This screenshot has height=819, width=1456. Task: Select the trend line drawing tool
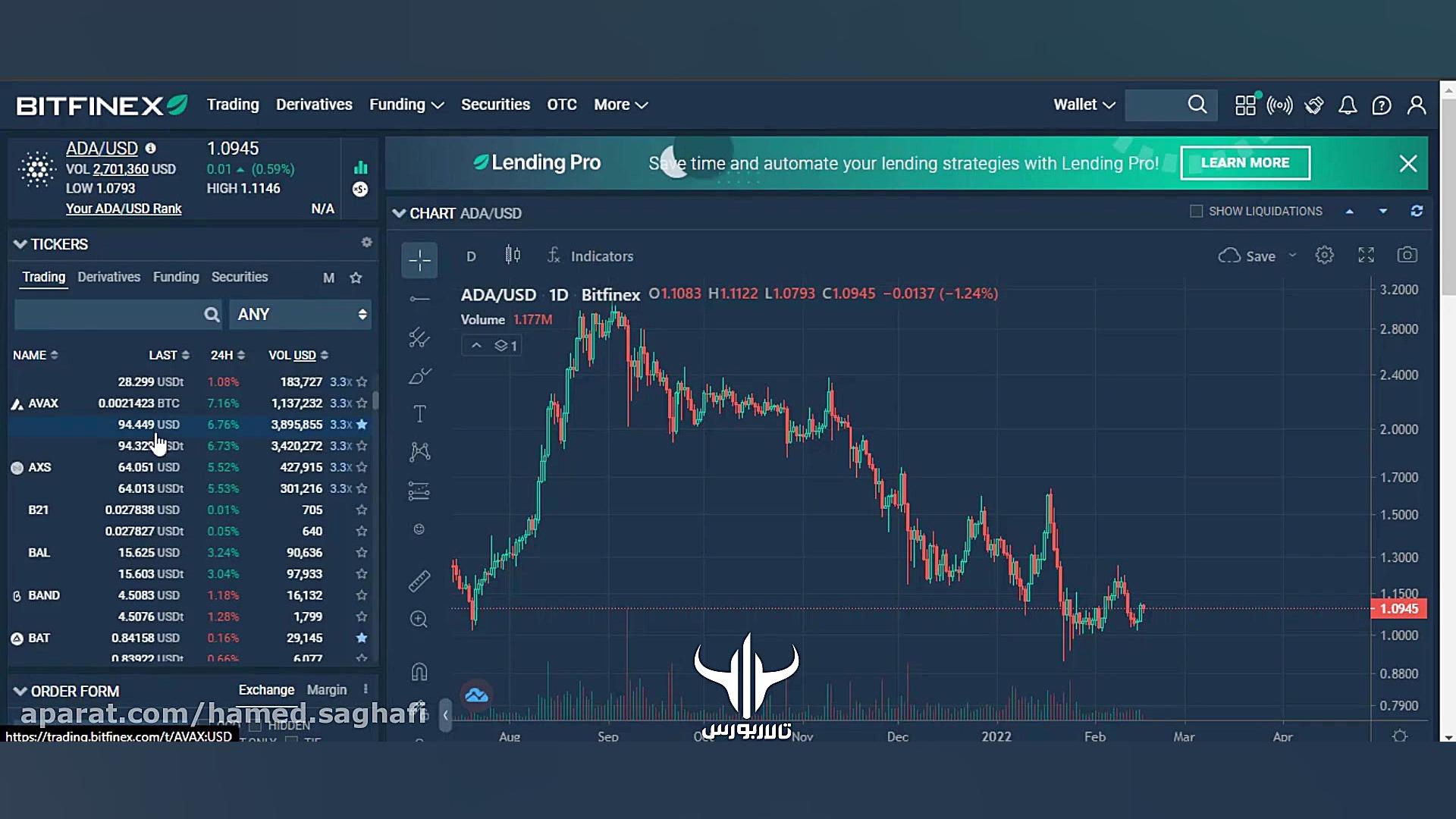click(x=419, y=299)
